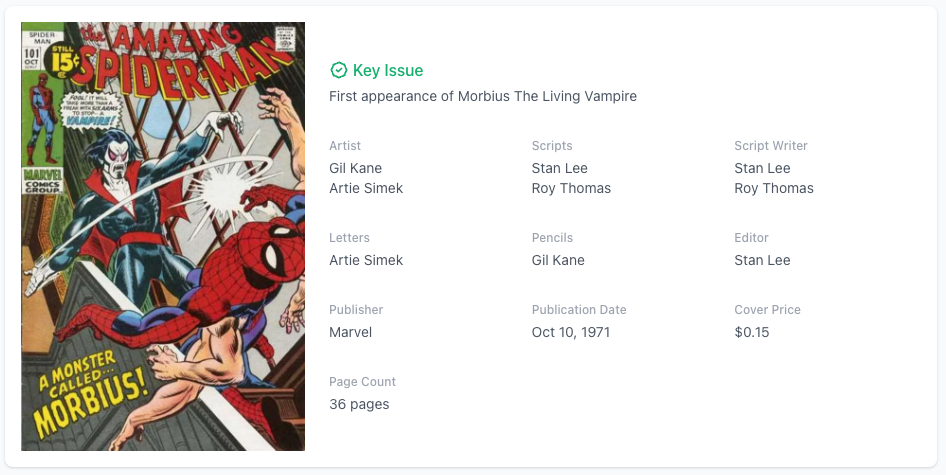This screenshot has width=946, height=475.
Task: Select the $0.15 cover price value
Action: click(x=752, y=332)
